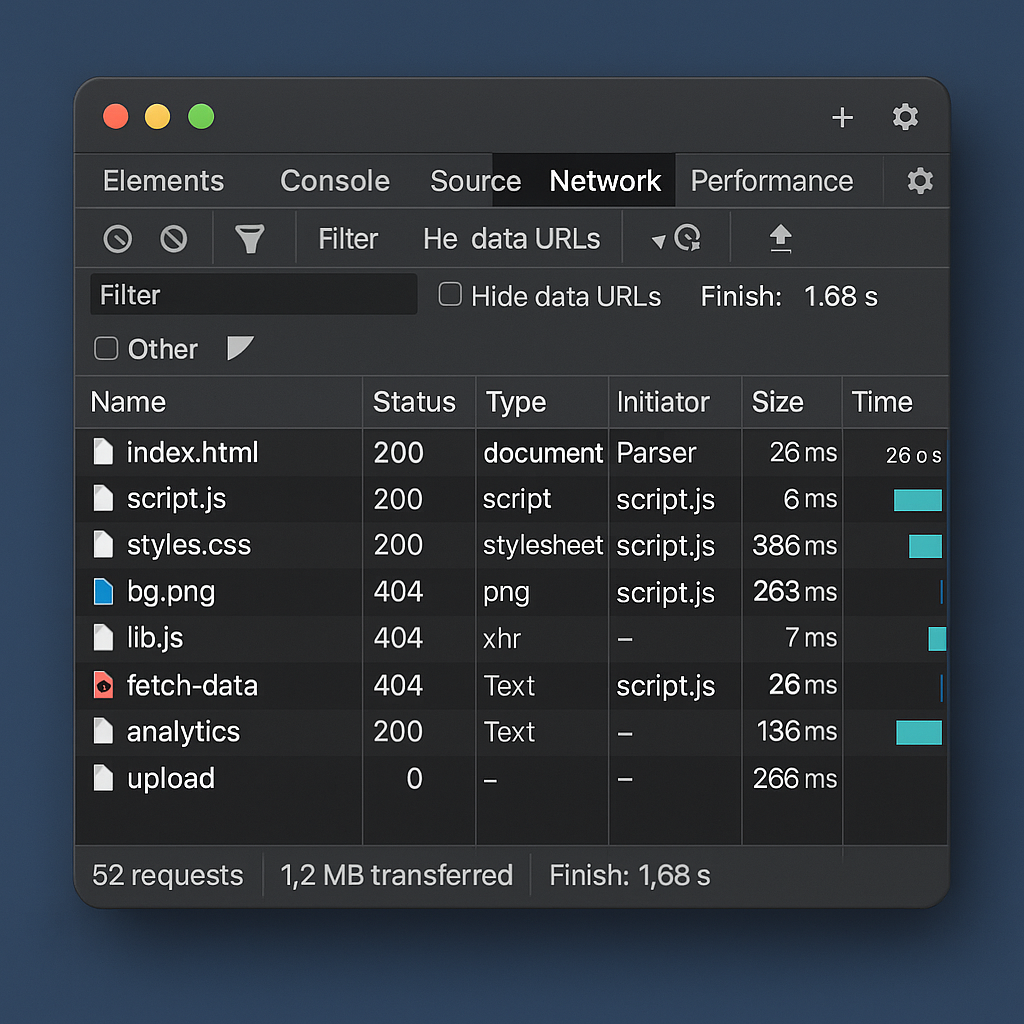Viewport: 1024px width, 1024px height.
Task: Toggle the flag marker near Other checkbox
Action: click(240, 347)
